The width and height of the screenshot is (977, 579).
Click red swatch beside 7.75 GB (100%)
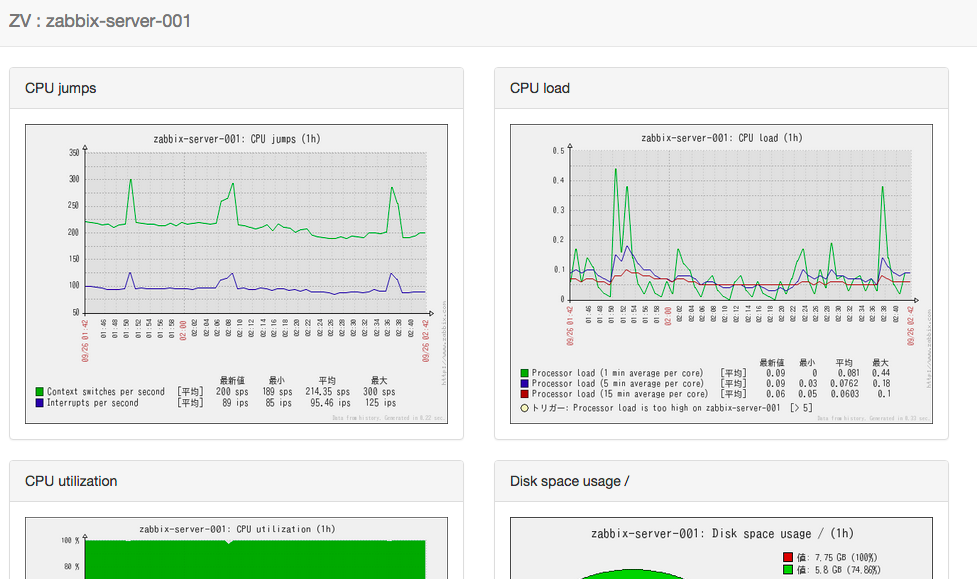[x=788, y=557]
